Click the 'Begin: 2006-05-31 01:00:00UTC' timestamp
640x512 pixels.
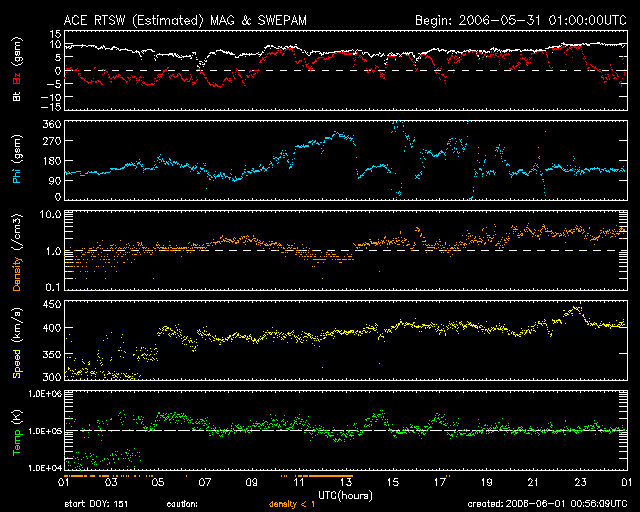(x=521, y=20)
